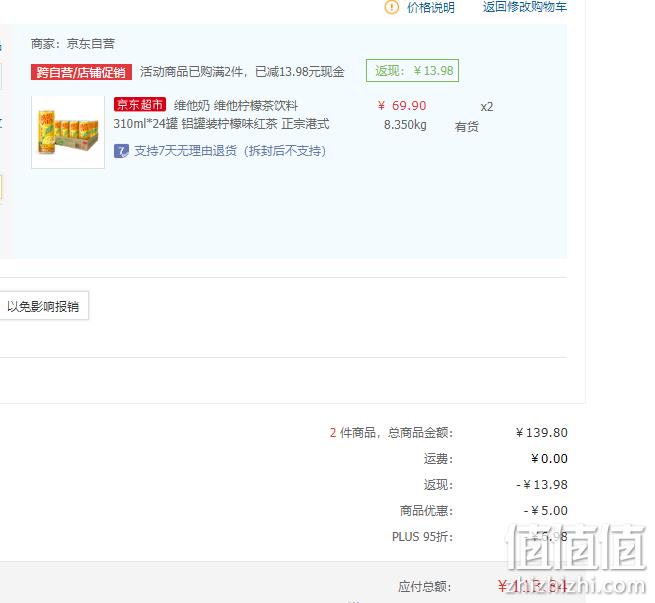The height and width of the screenshot is (603, 655).
Task: Select the stock status 有货
Action: point(466,127)
